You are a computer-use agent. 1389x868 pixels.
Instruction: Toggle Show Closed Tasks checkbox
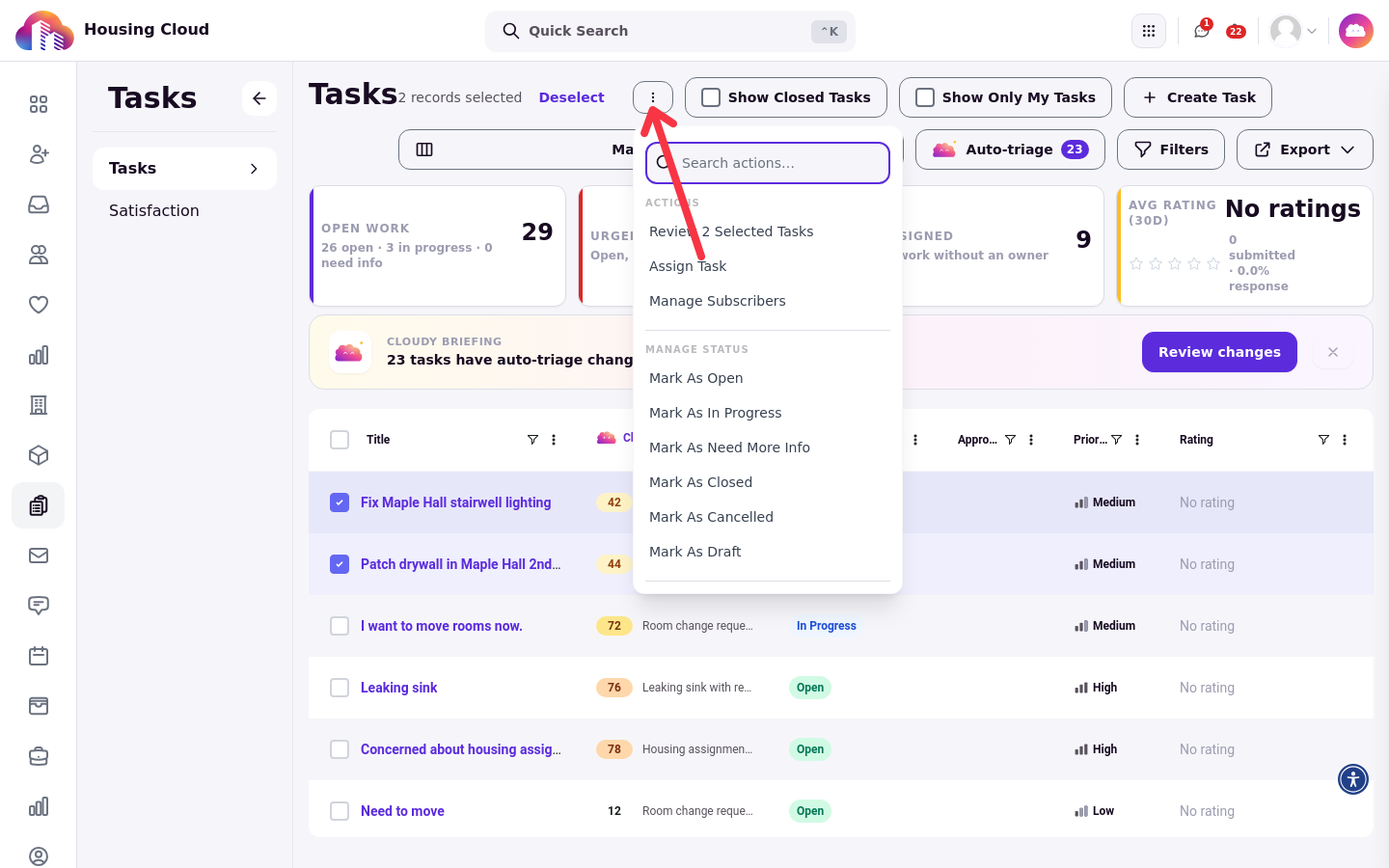711,97
